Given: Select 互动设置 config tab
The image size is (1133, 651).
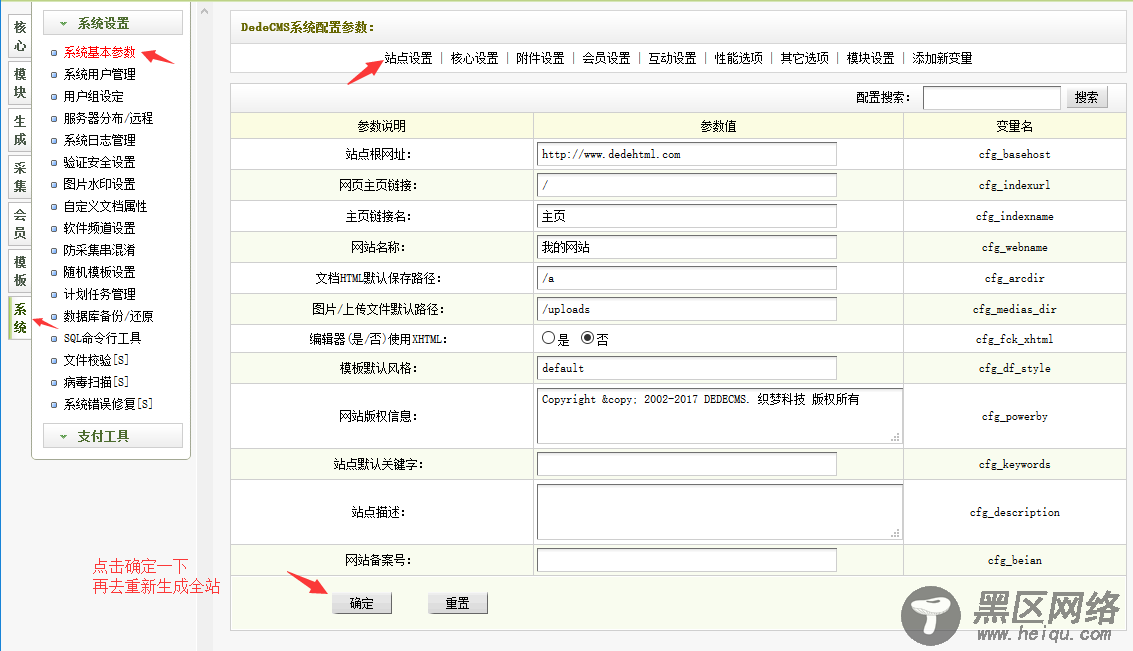Looking at the screenshot, I should pos(672,59).
